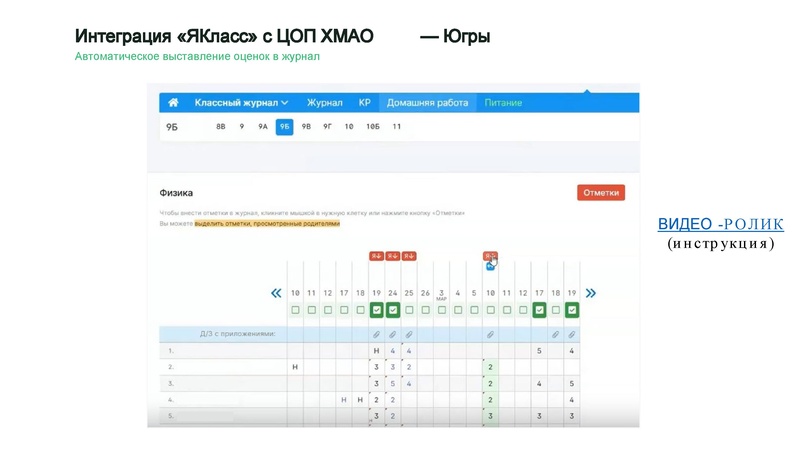Check the unchecked checkbox under date 17
The height and width of the screenshot is (450, 800).
click(344, 310)
